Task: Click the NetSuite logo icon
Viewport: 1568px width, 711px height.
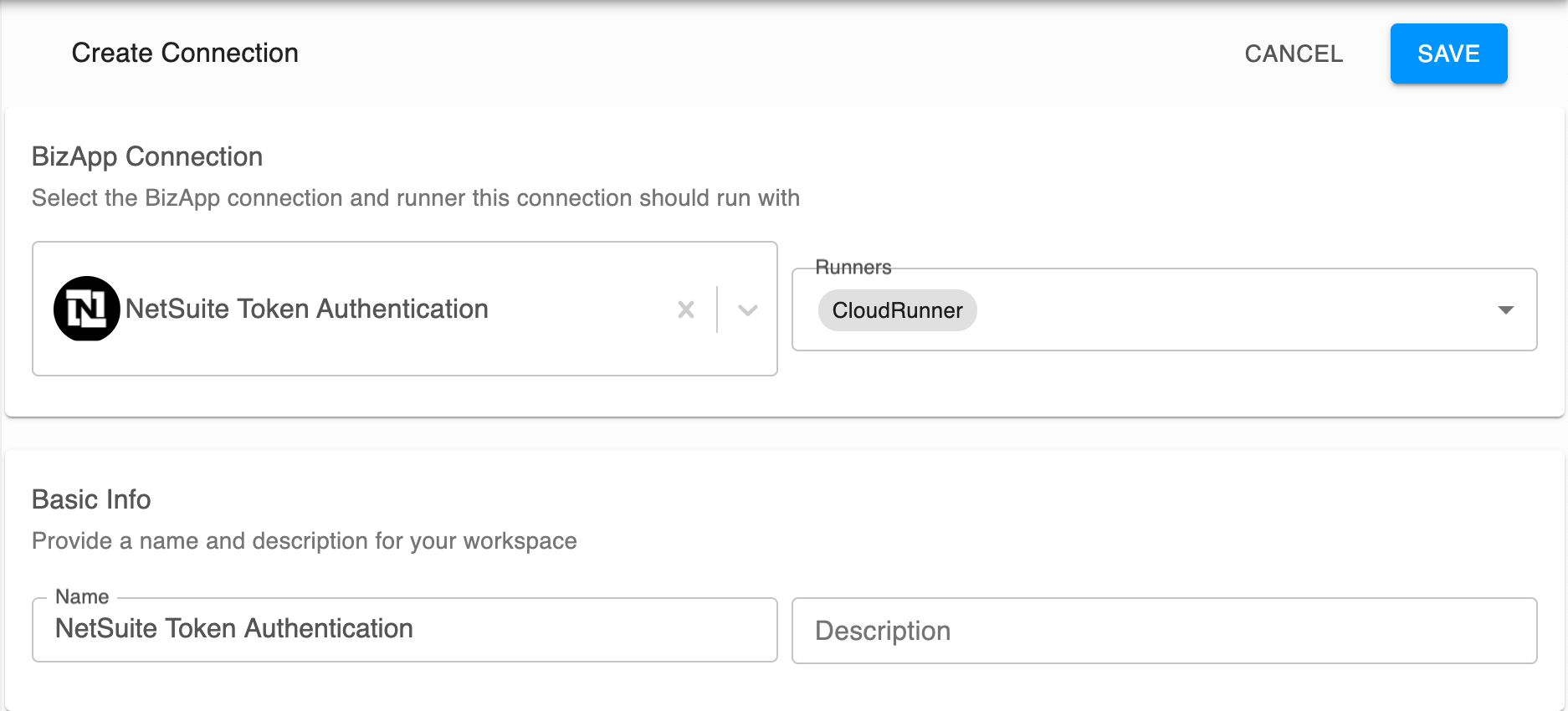Action: pos(86,309)
